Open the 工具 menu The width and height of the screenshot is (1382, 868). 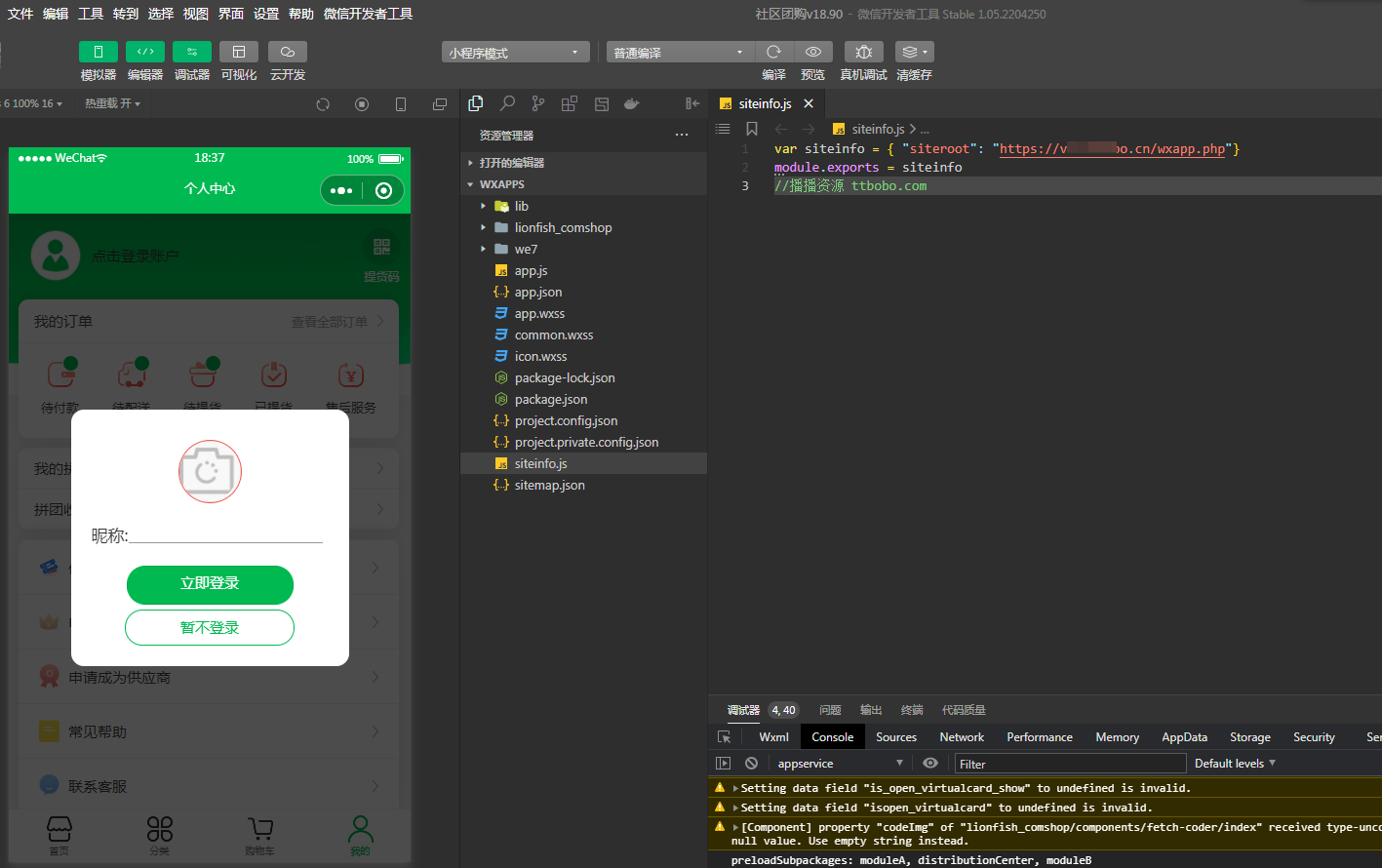91,14
